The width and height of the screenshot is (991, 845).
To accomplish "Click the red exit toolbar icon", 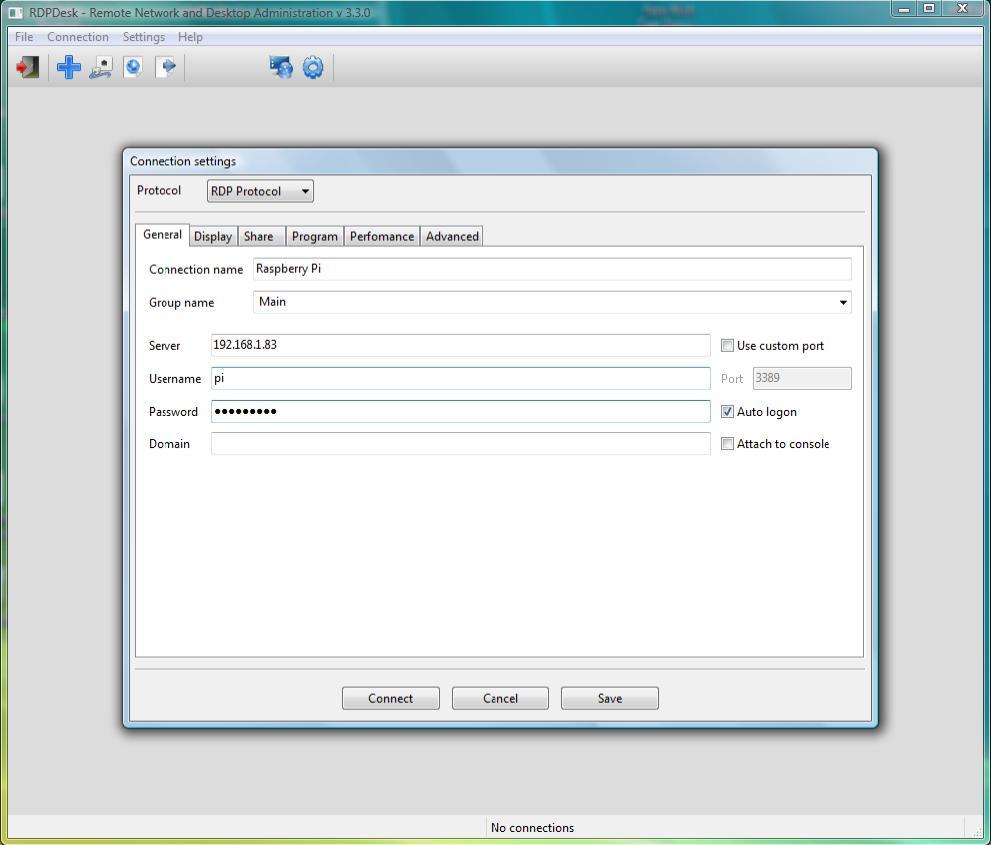I will pos(26,67).
